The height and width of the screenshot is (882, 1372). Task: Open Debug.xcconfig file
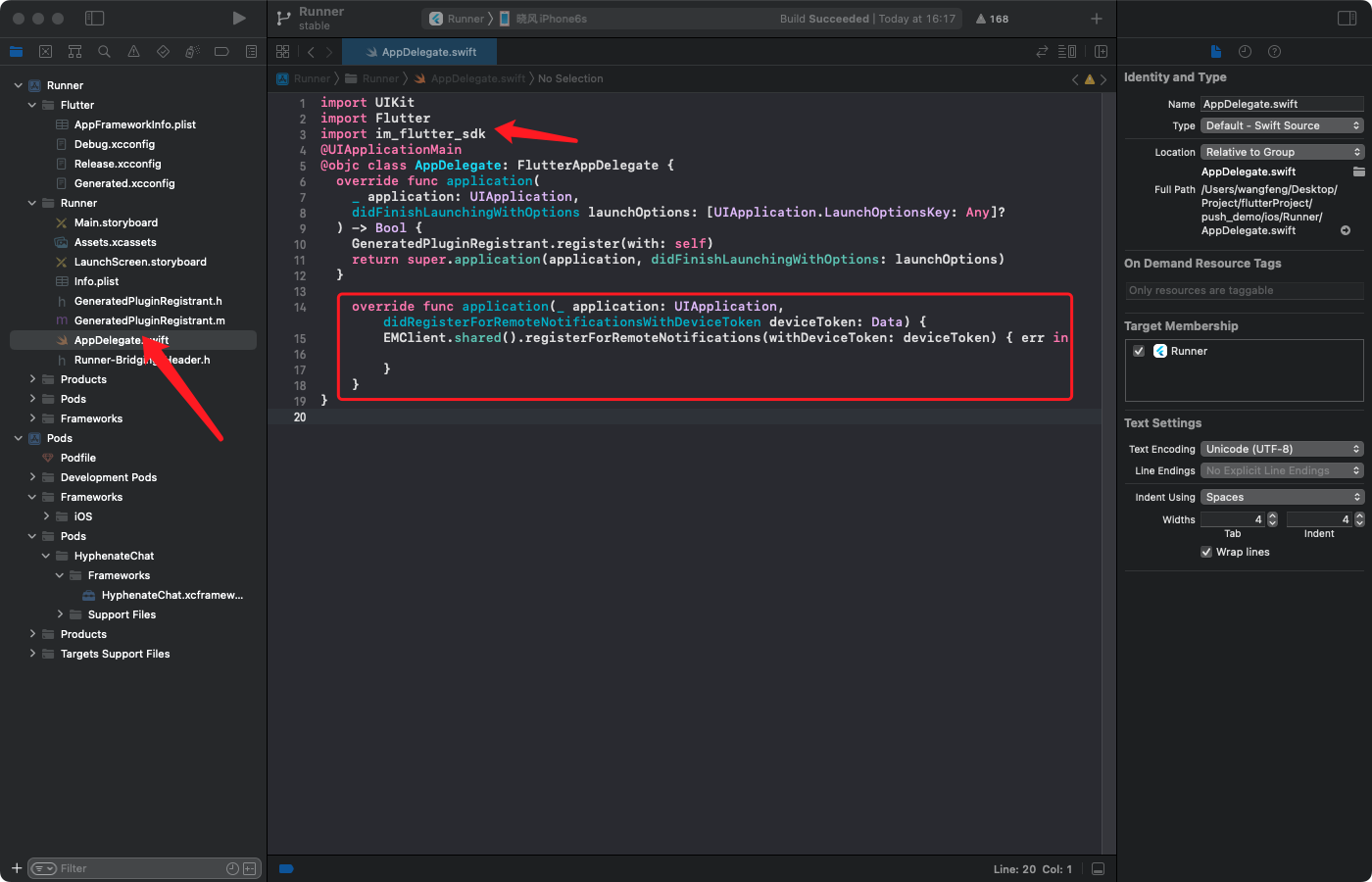tap(114, 144)
